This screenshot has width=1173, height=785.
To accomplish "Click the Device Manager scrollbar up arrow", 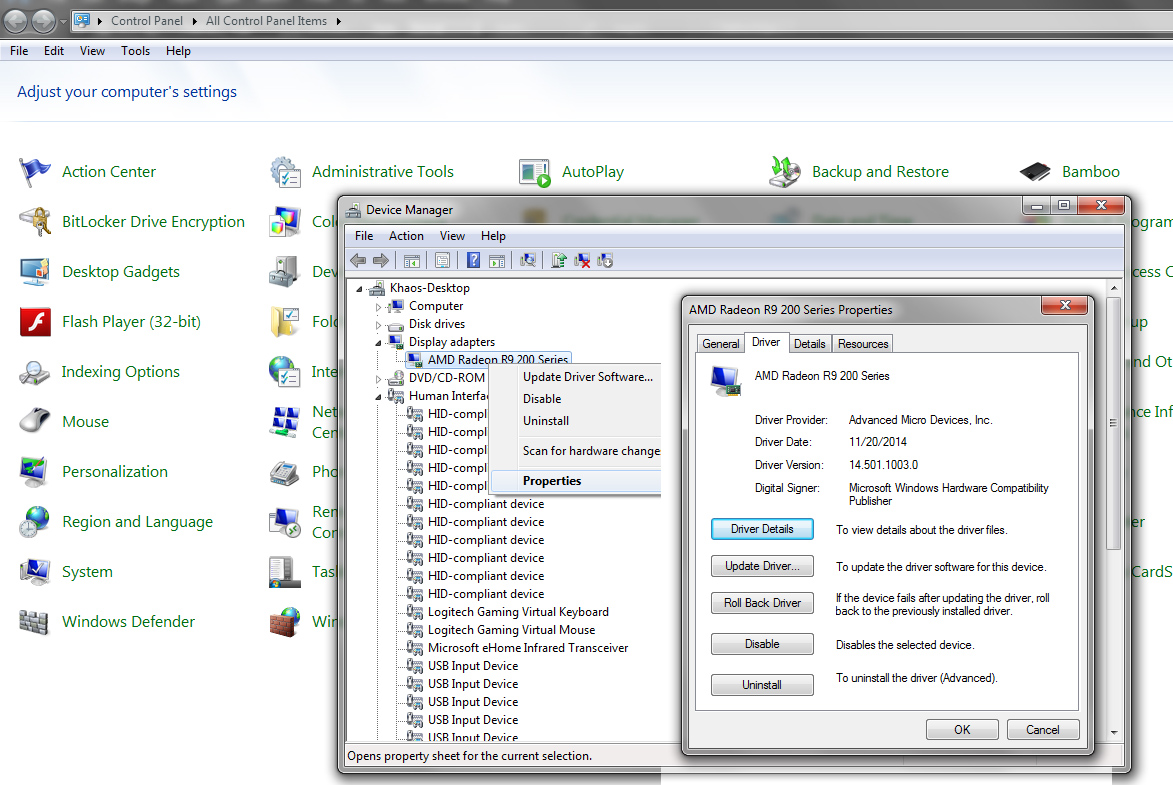I will (1114, 288).
